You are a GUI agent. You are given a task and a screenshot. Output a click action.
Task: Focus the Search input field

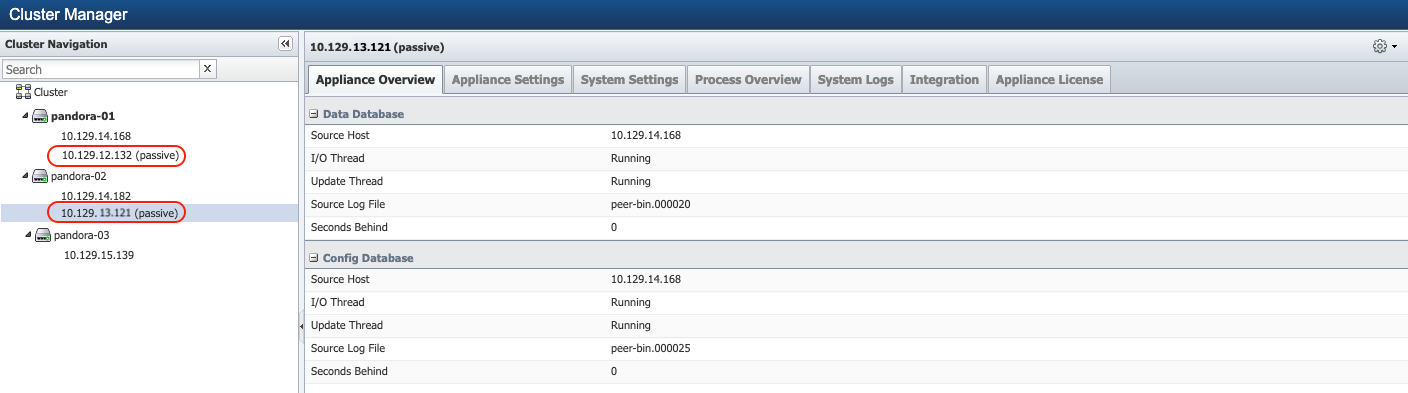click(101, 69)
